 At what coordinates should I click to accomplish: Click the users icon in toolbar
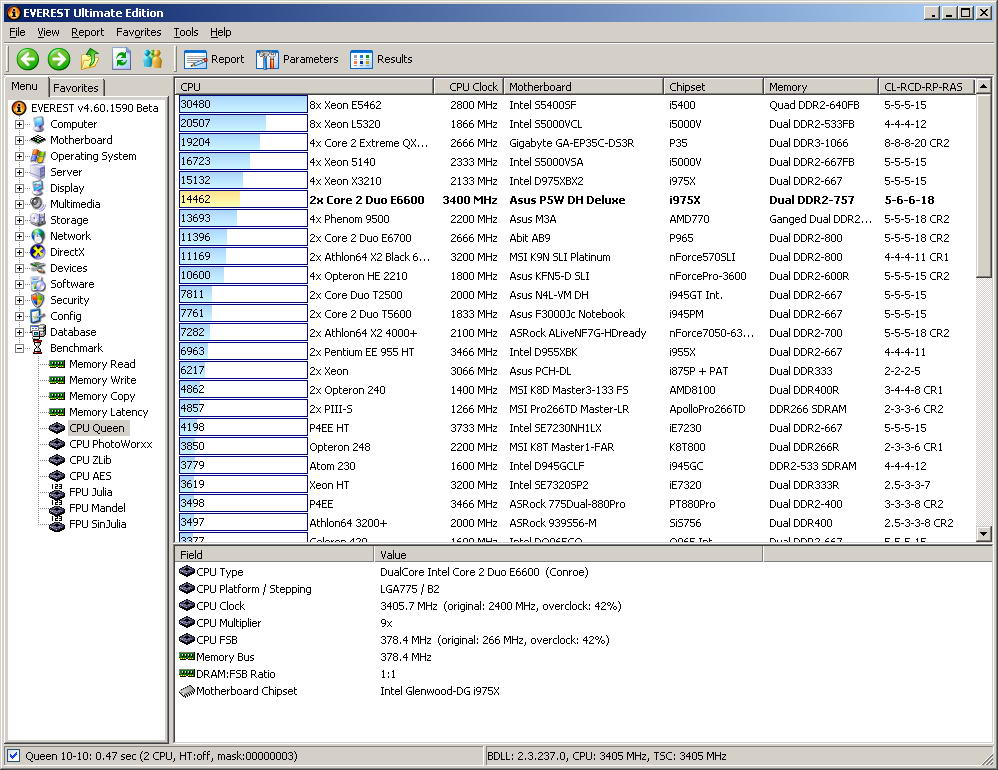point(152,59)
